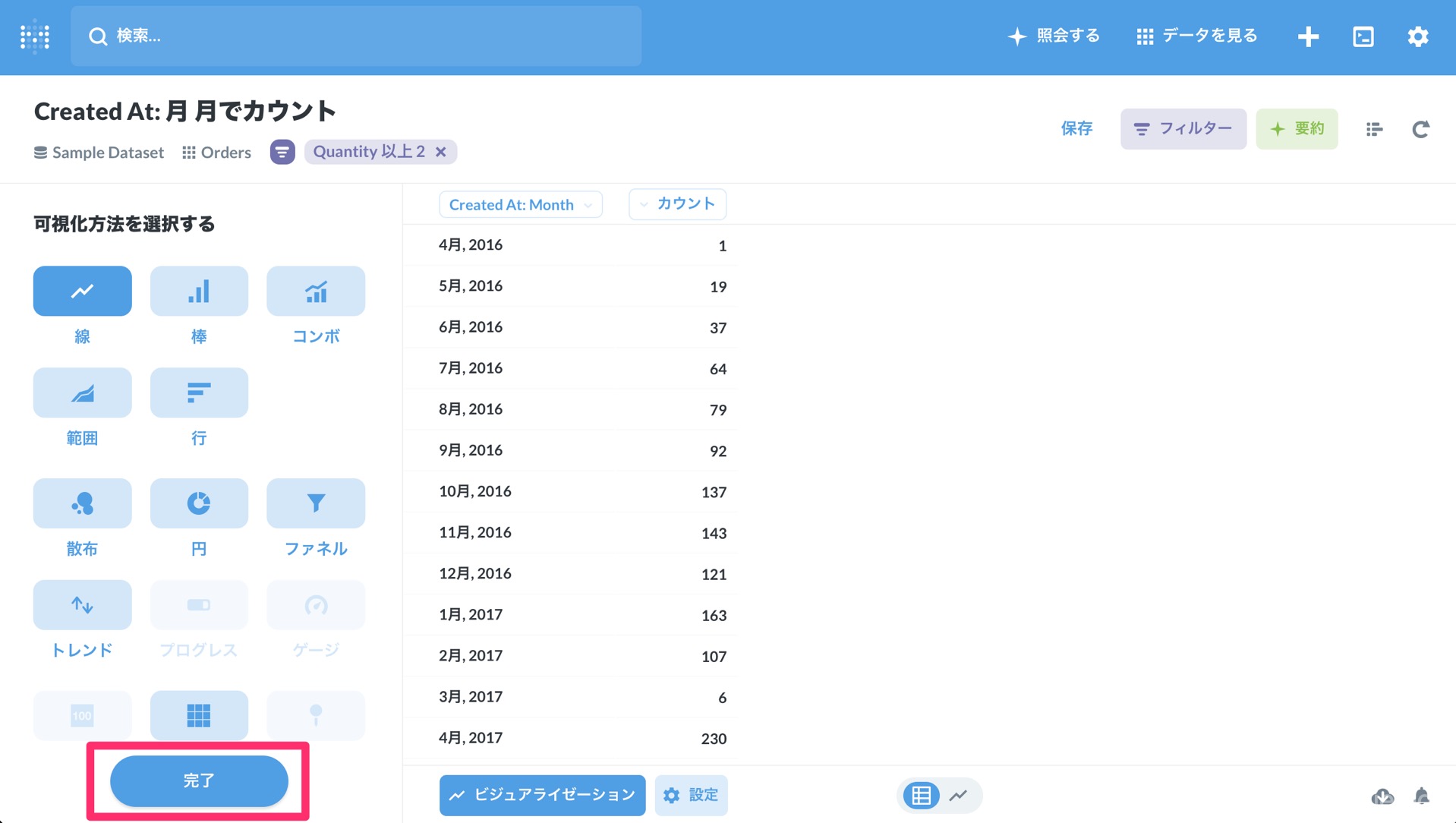This screenshot has width=1456, height=823.
Task: Open the settings gear menu
Action: 1418,36
